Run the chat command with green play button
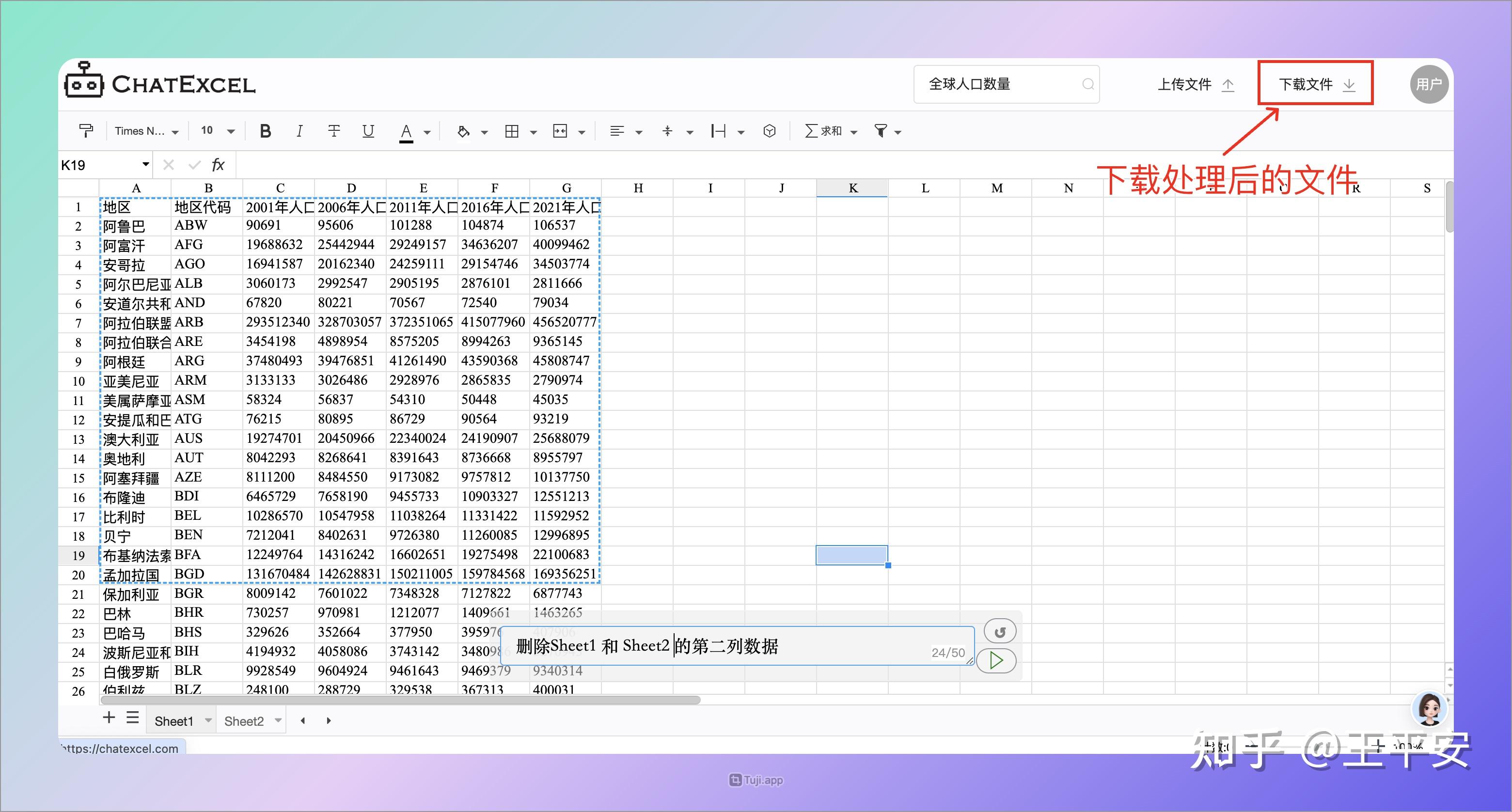The width and height of the screenshot is (1512, 812). pyautogui.click(x=996, y=661)
